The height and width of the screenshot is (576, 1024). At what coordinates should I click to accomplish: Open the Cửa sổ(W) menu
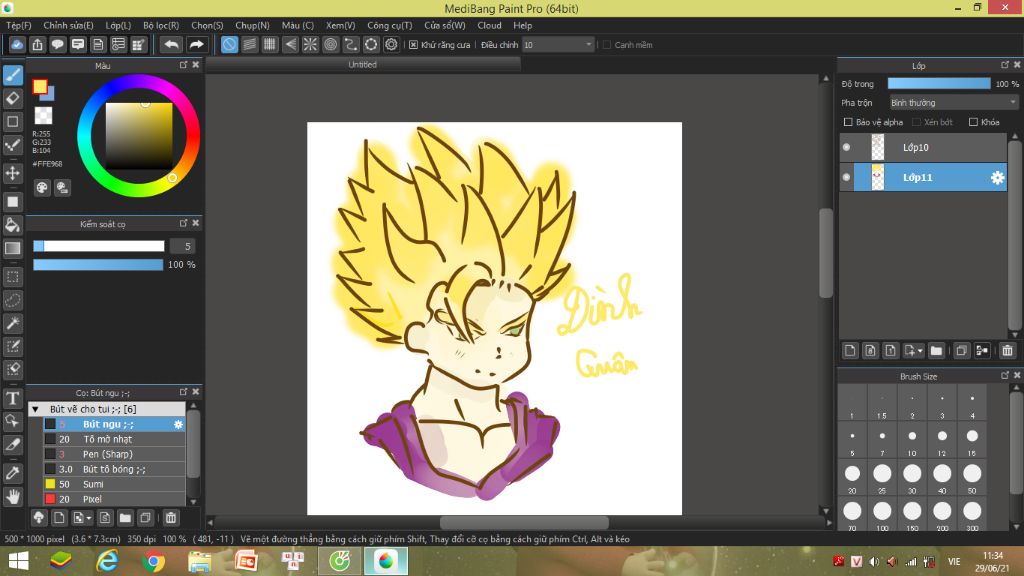pyautogui.click(x=445, y=25)
